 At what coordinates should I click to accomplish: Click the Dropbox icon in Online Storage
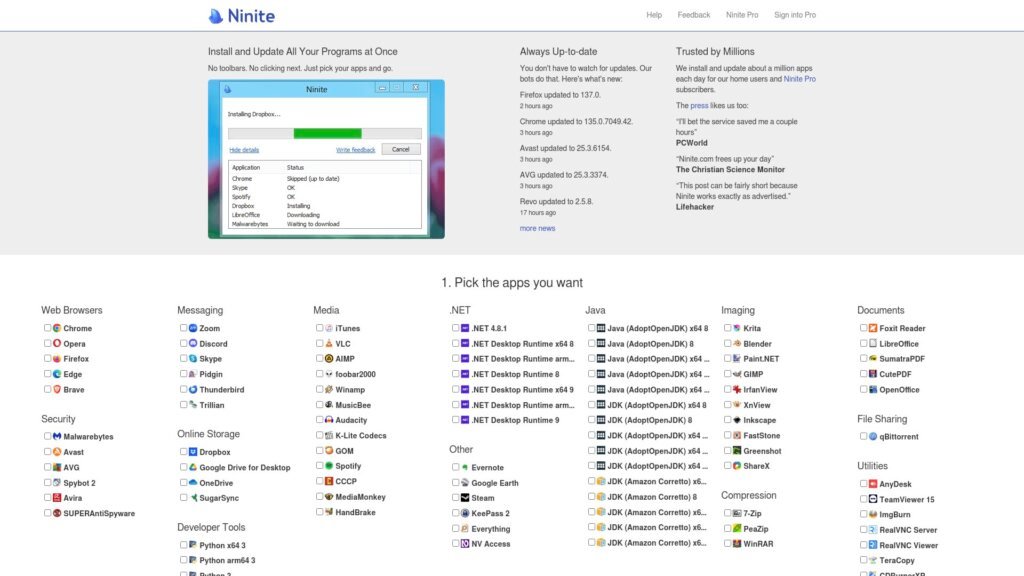click(193, 451)
